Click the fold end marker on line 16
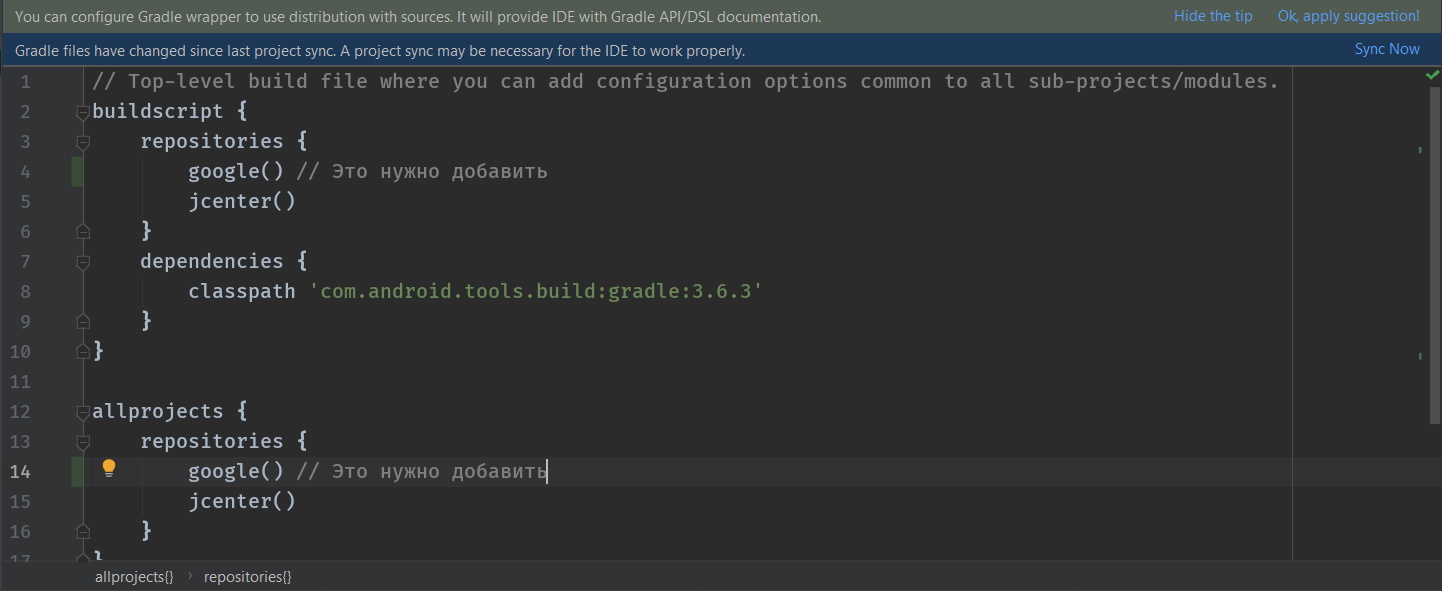1442x591 pixels. click(x=83, y=532)
